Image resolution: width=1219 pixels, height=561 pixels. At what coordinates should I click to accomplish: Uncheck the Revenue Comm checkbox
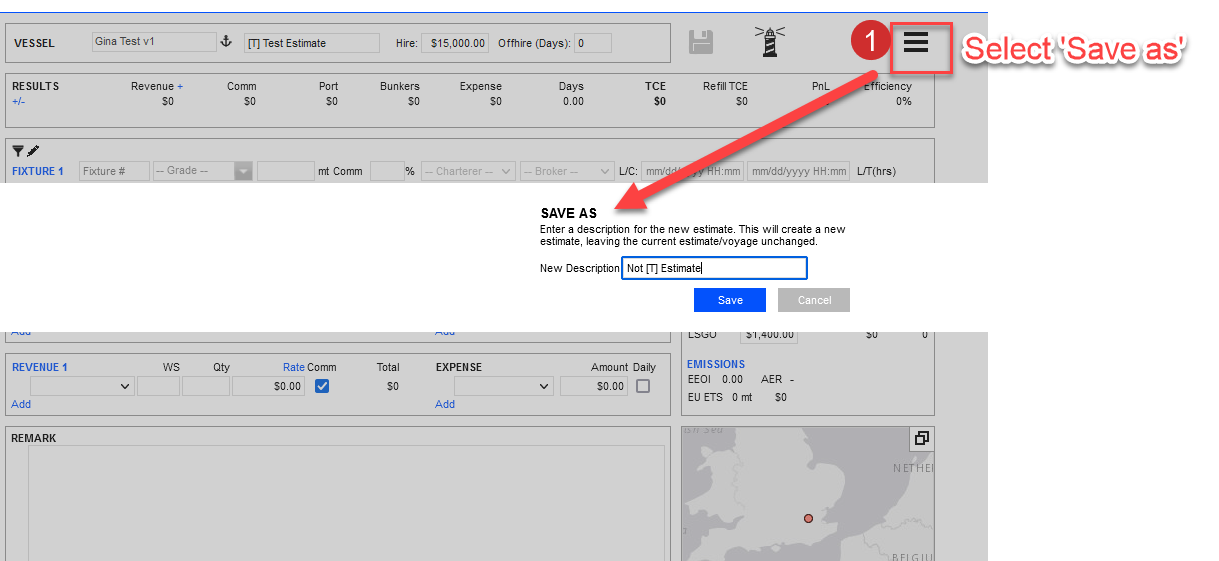tap(322, 386)
